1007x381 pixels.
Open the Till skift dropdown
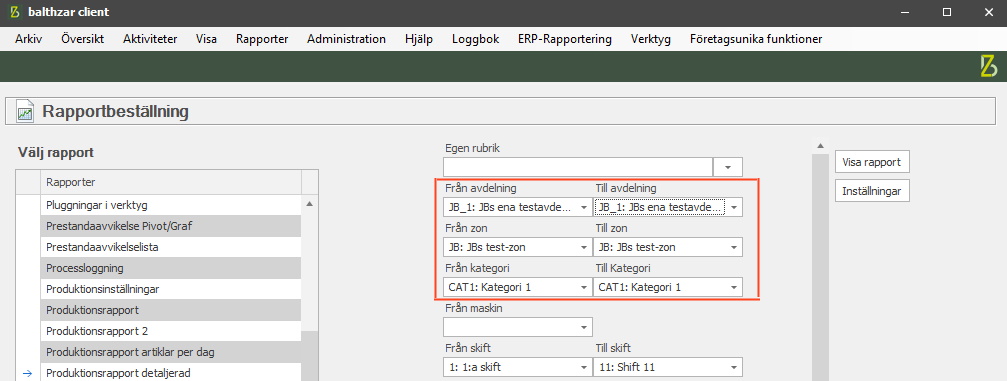(733, 368)
